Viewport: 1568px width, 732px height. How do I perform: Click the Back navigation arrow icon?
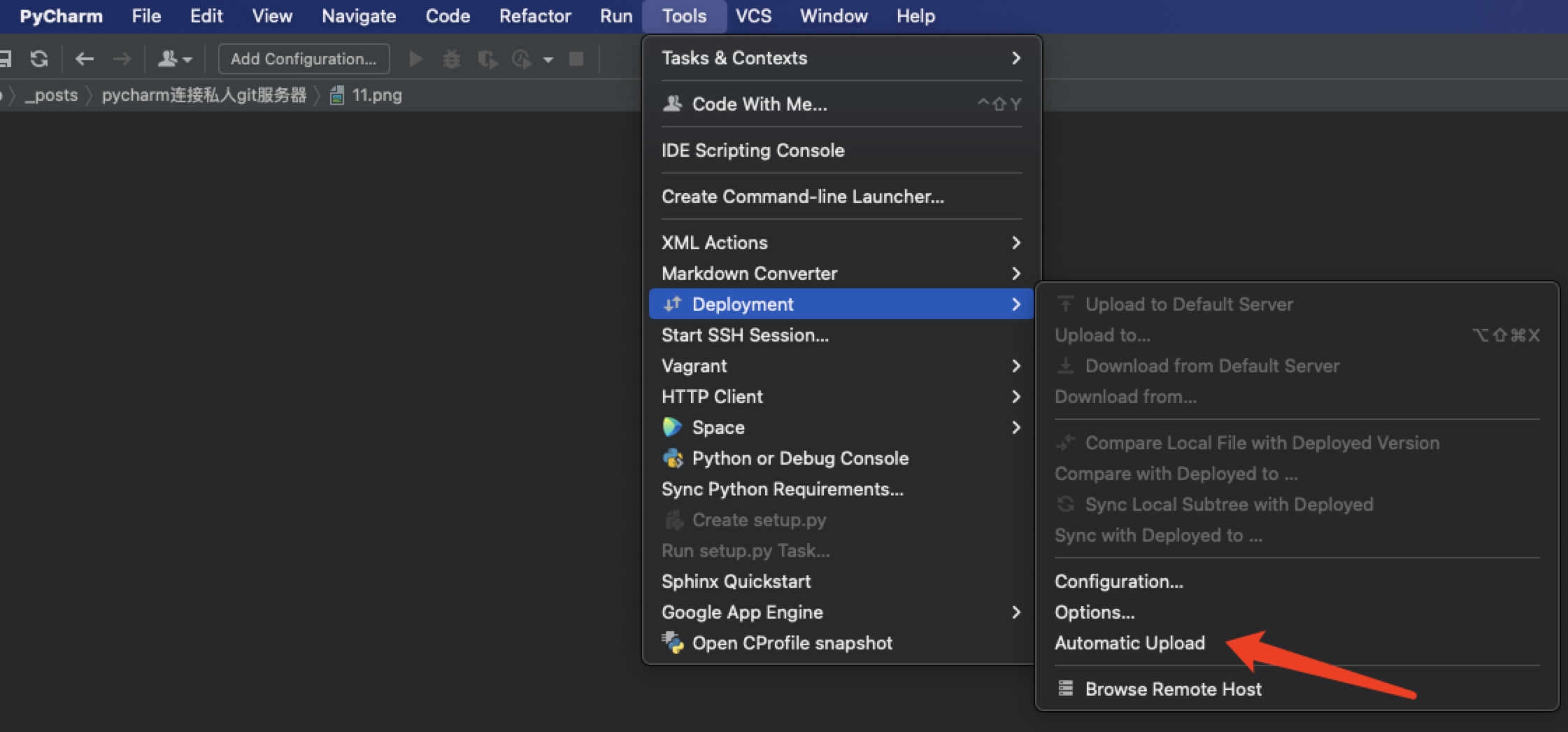[85, 59]
